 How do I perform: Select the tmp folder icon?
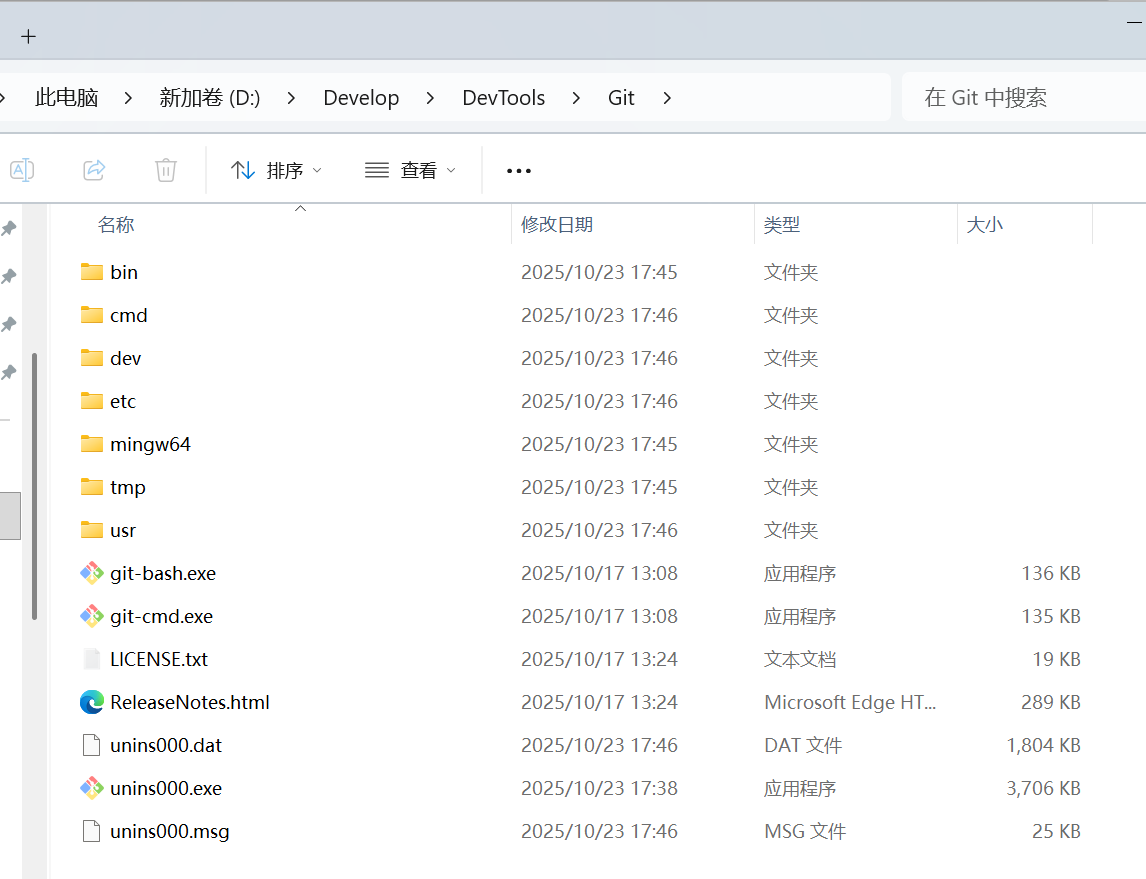(x=91, y=487)
